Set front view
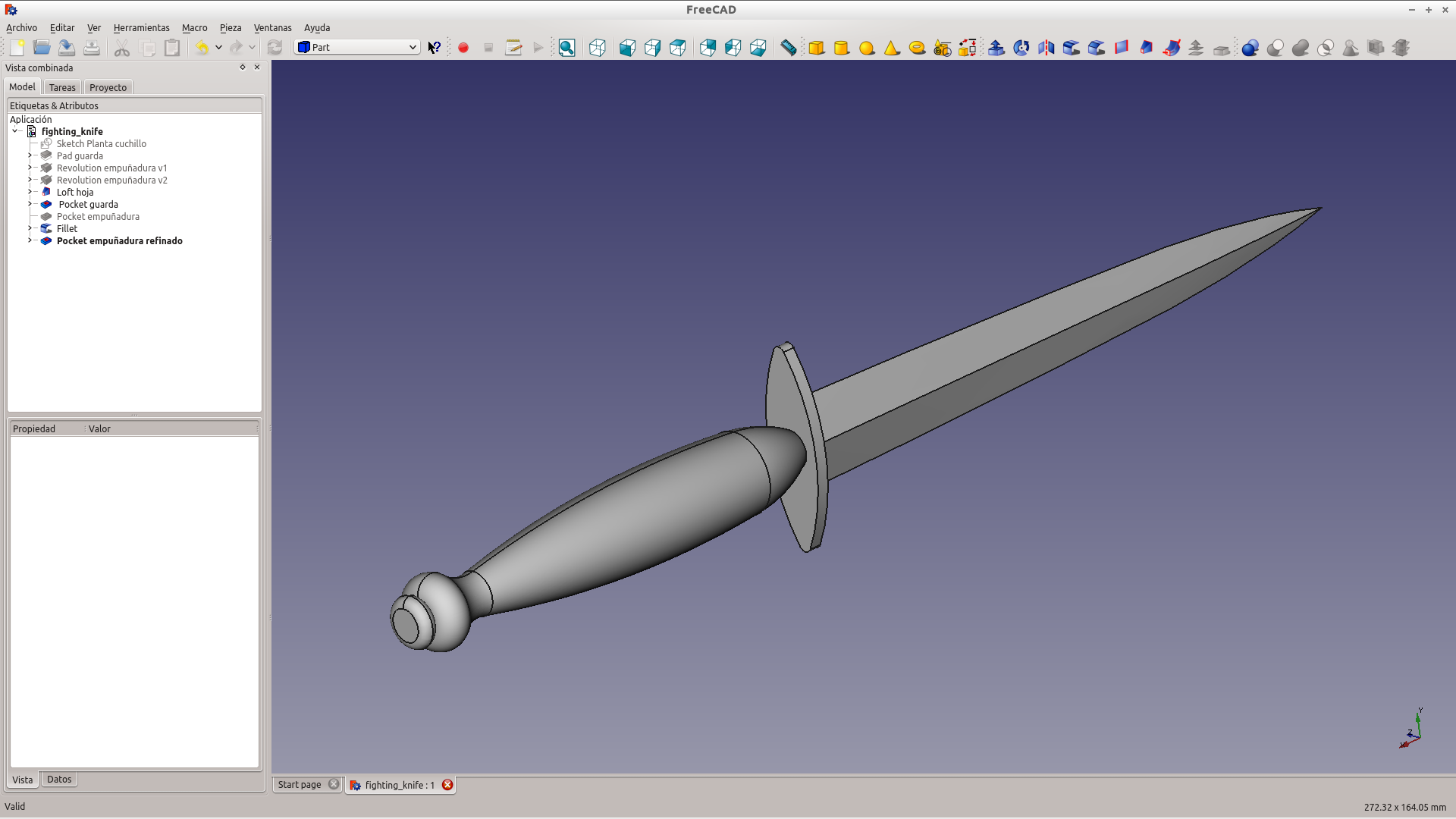 (x=627, y=48)
